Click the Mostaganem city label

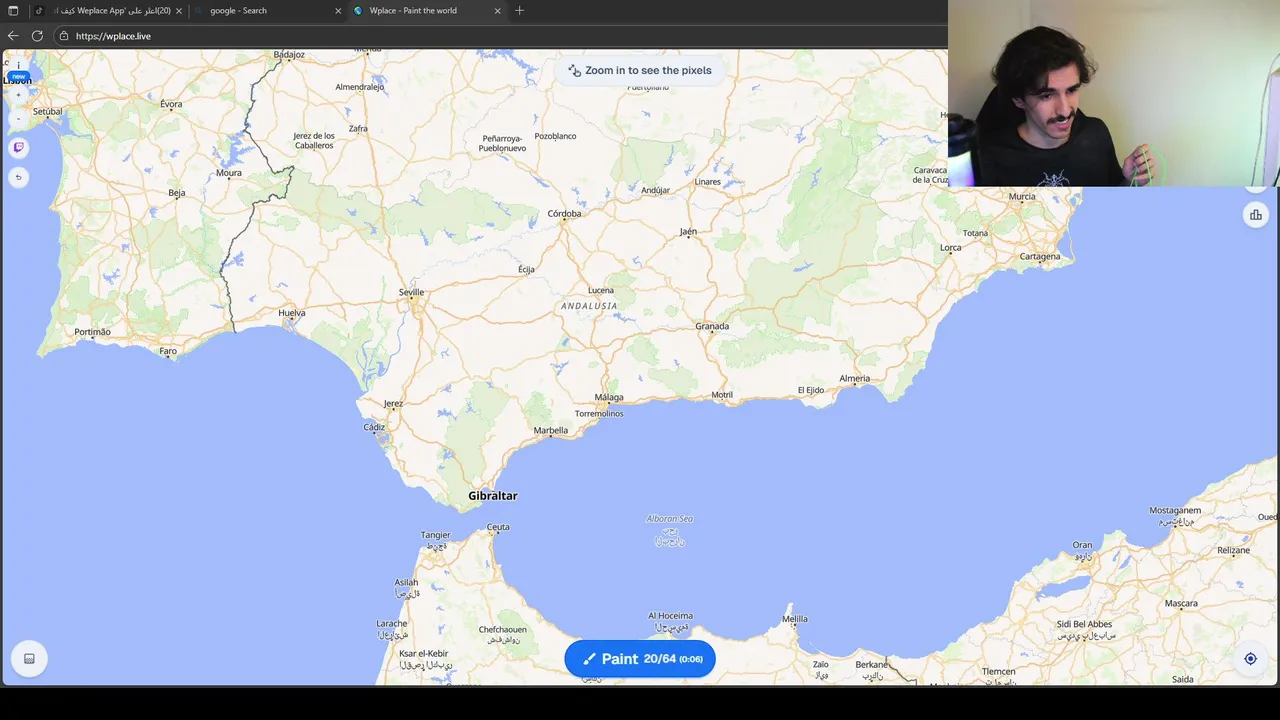[1175, 511]
